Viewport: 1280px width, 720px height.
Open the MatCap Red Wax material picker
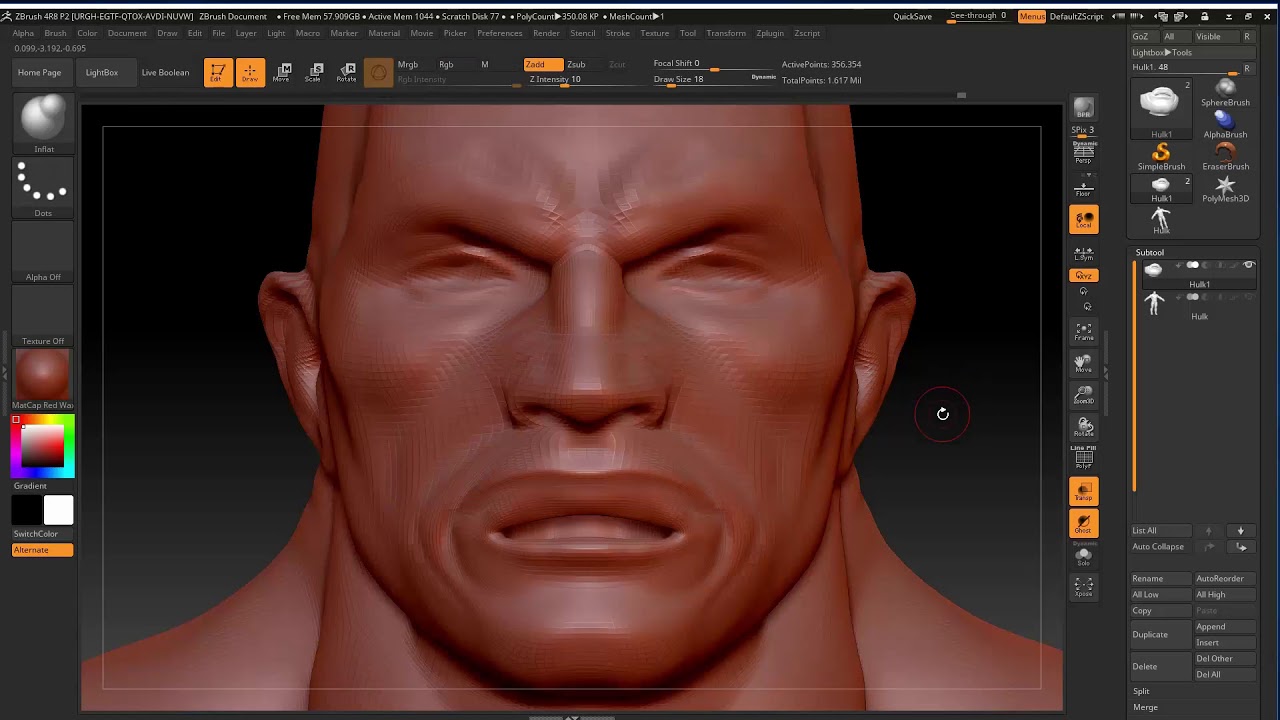[43, 380]
